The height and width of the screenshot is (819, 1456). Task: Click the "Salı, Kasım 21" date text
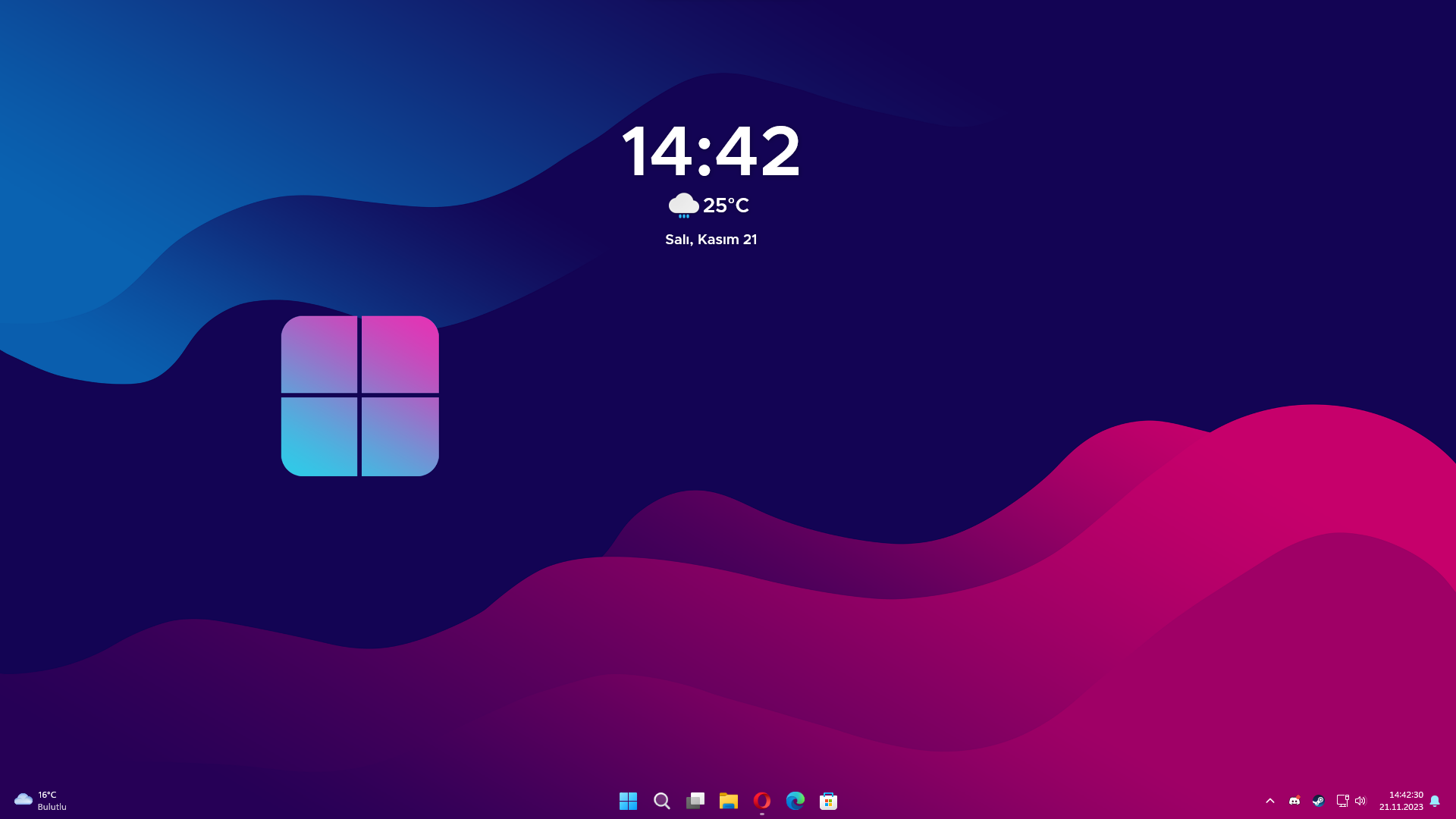click(711, 240)
